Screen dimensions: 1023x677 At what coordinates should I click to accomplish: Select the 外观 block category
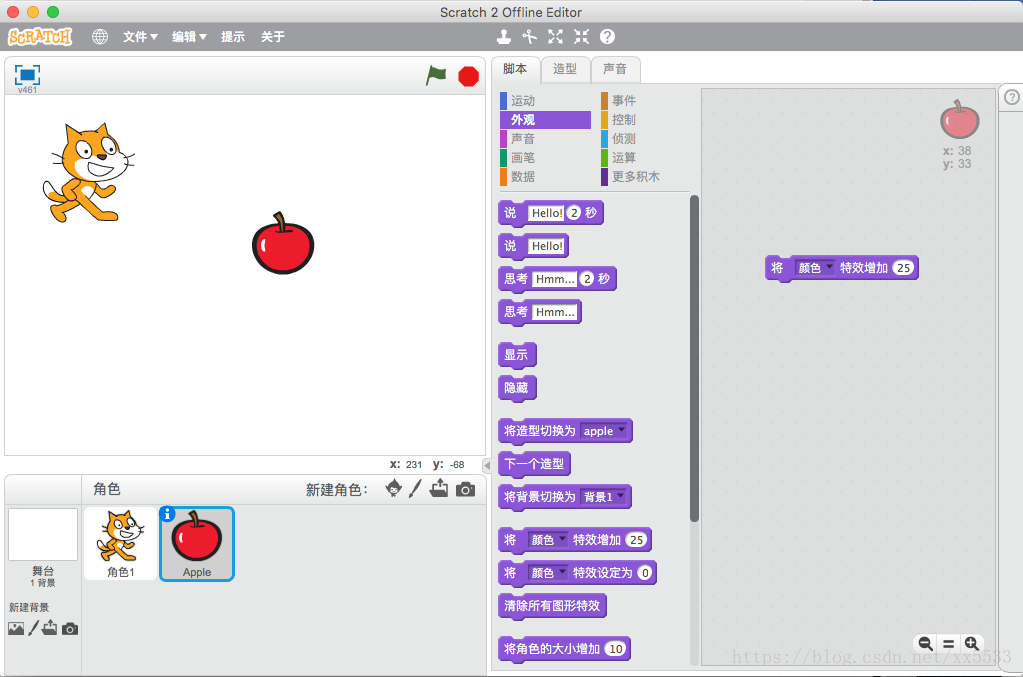(x=545, y=119)
